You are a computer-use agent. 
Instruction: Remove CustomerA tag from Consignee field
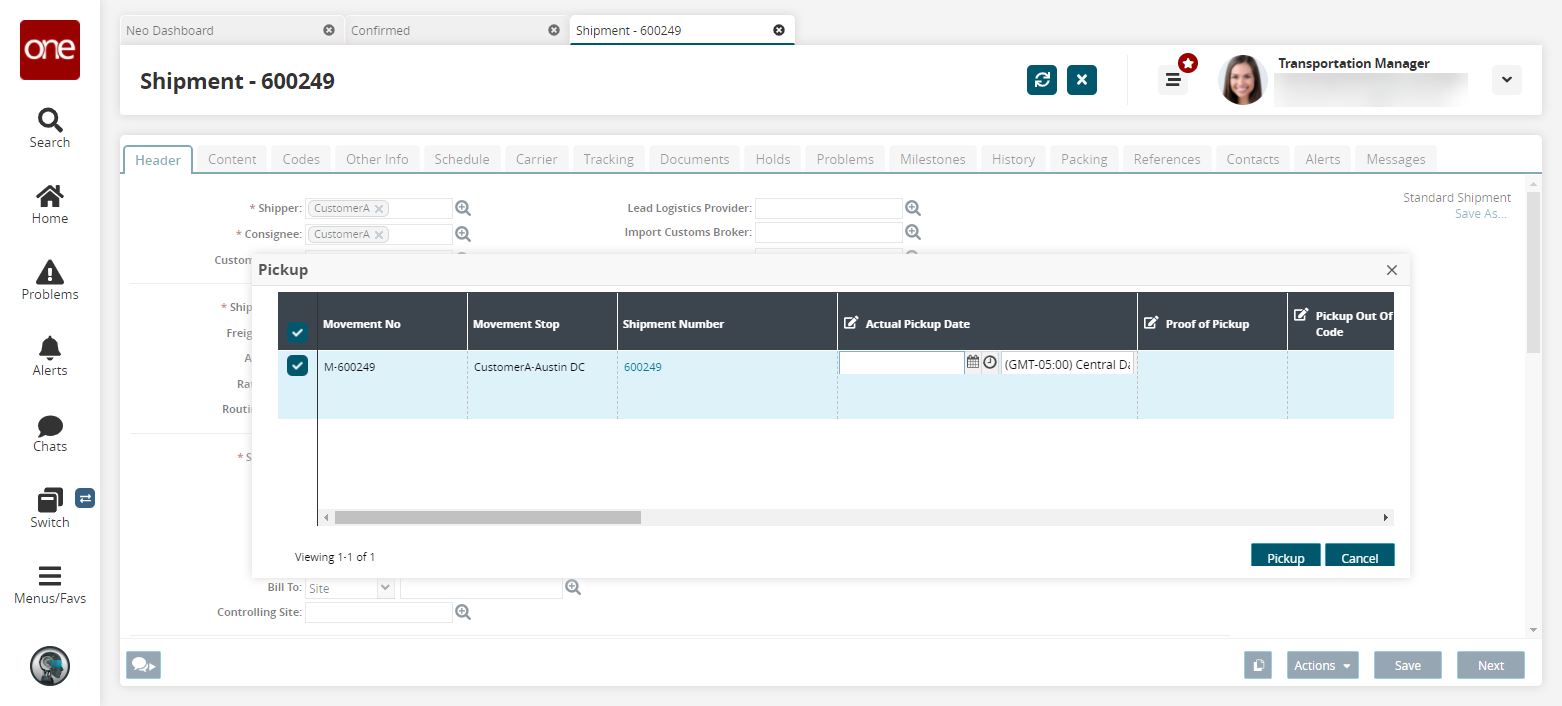pyautogui.click(x=379, y=235)
